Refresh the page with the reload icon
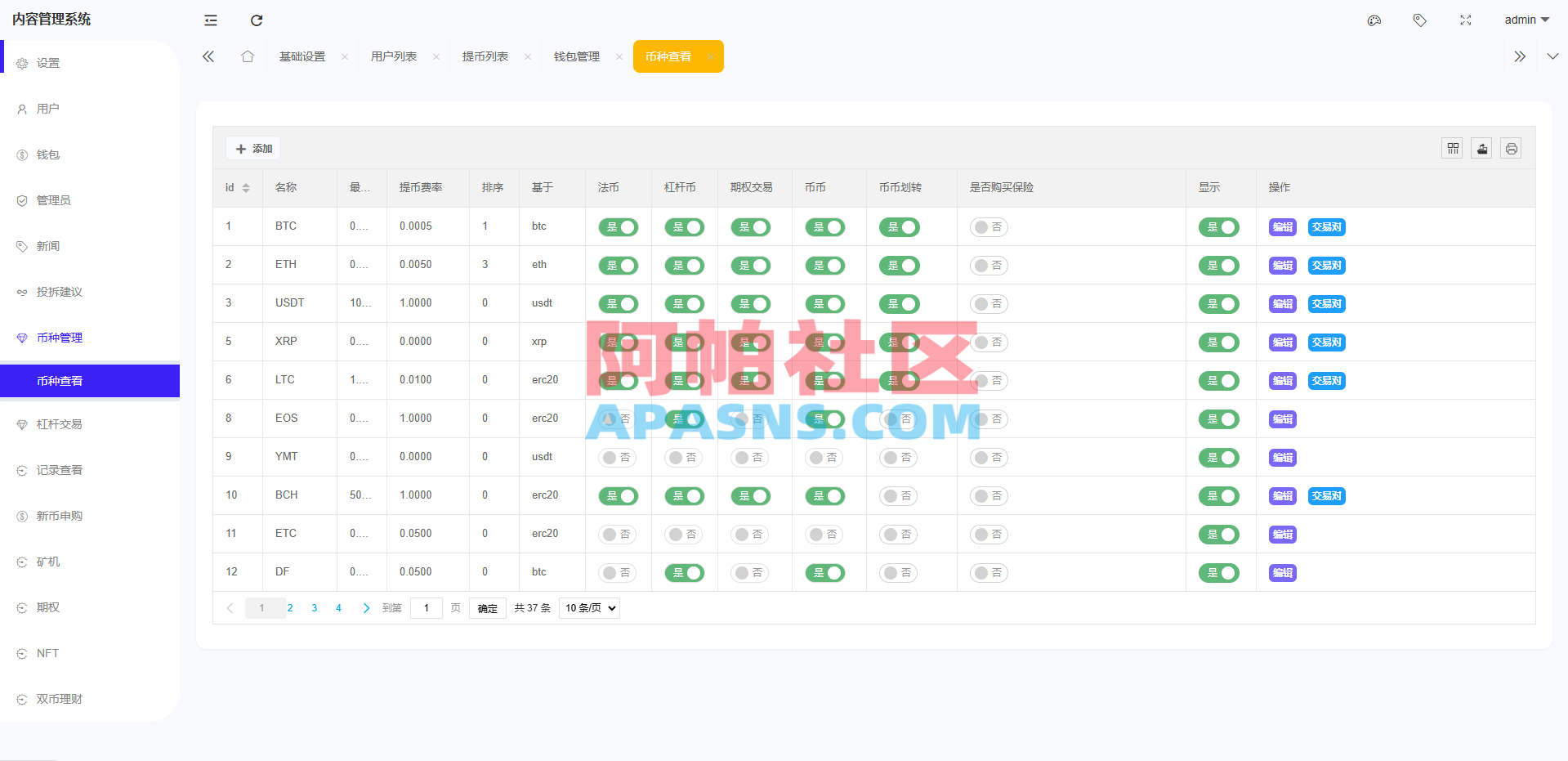 click(x=257, y=20)
